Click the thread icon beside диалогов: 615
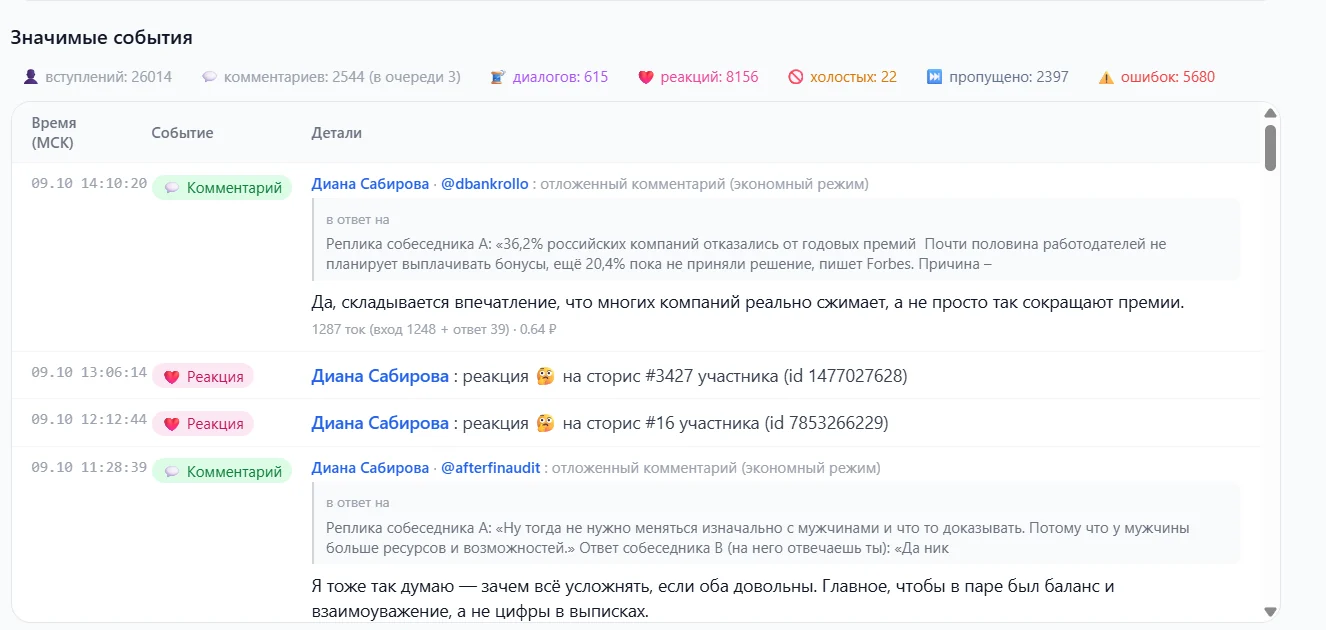Viewport: 1326px width, 630px height. [498, 77]
